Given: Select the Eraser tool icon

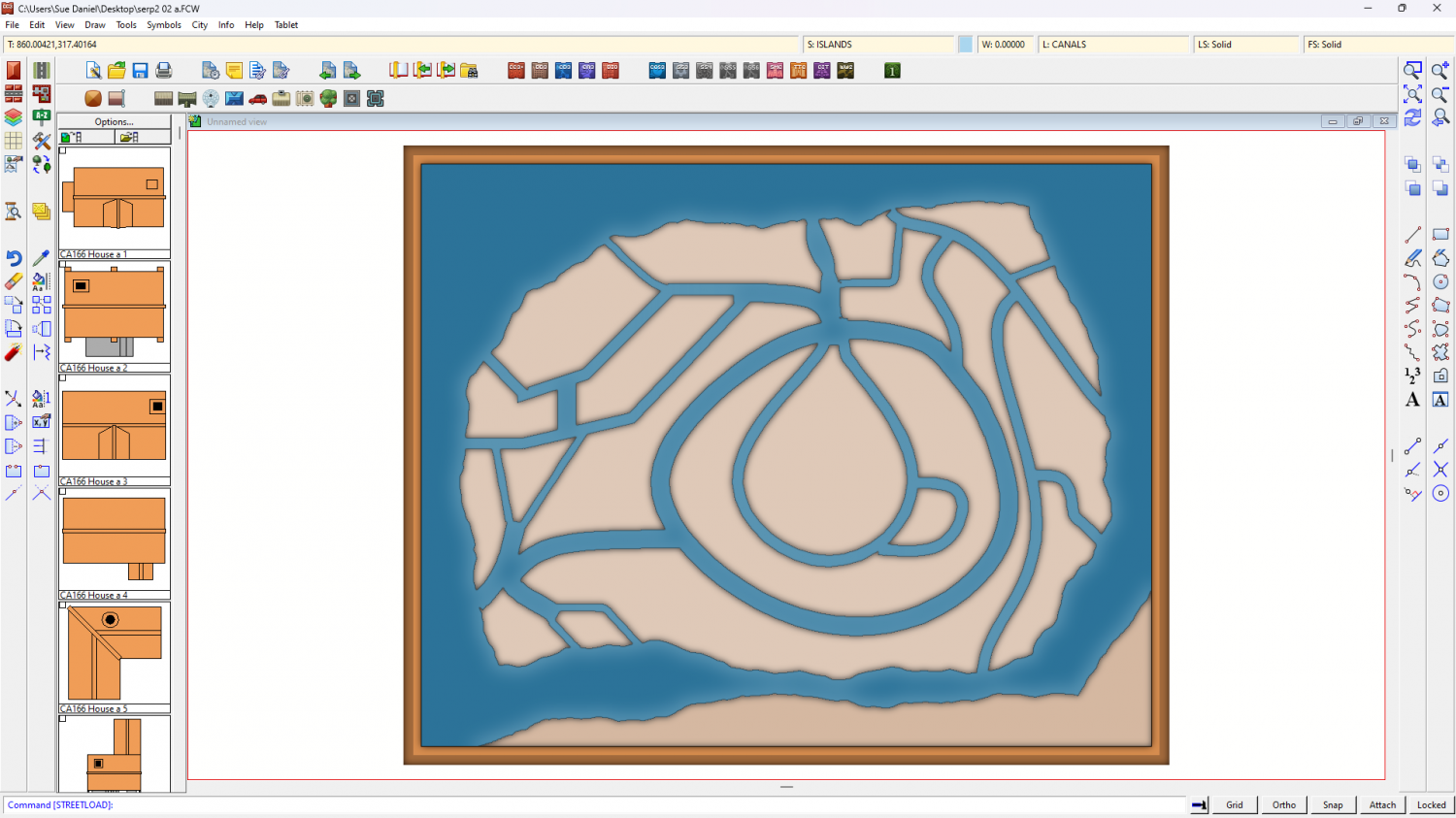Looking at the screenshot, I should pos(14,281).
